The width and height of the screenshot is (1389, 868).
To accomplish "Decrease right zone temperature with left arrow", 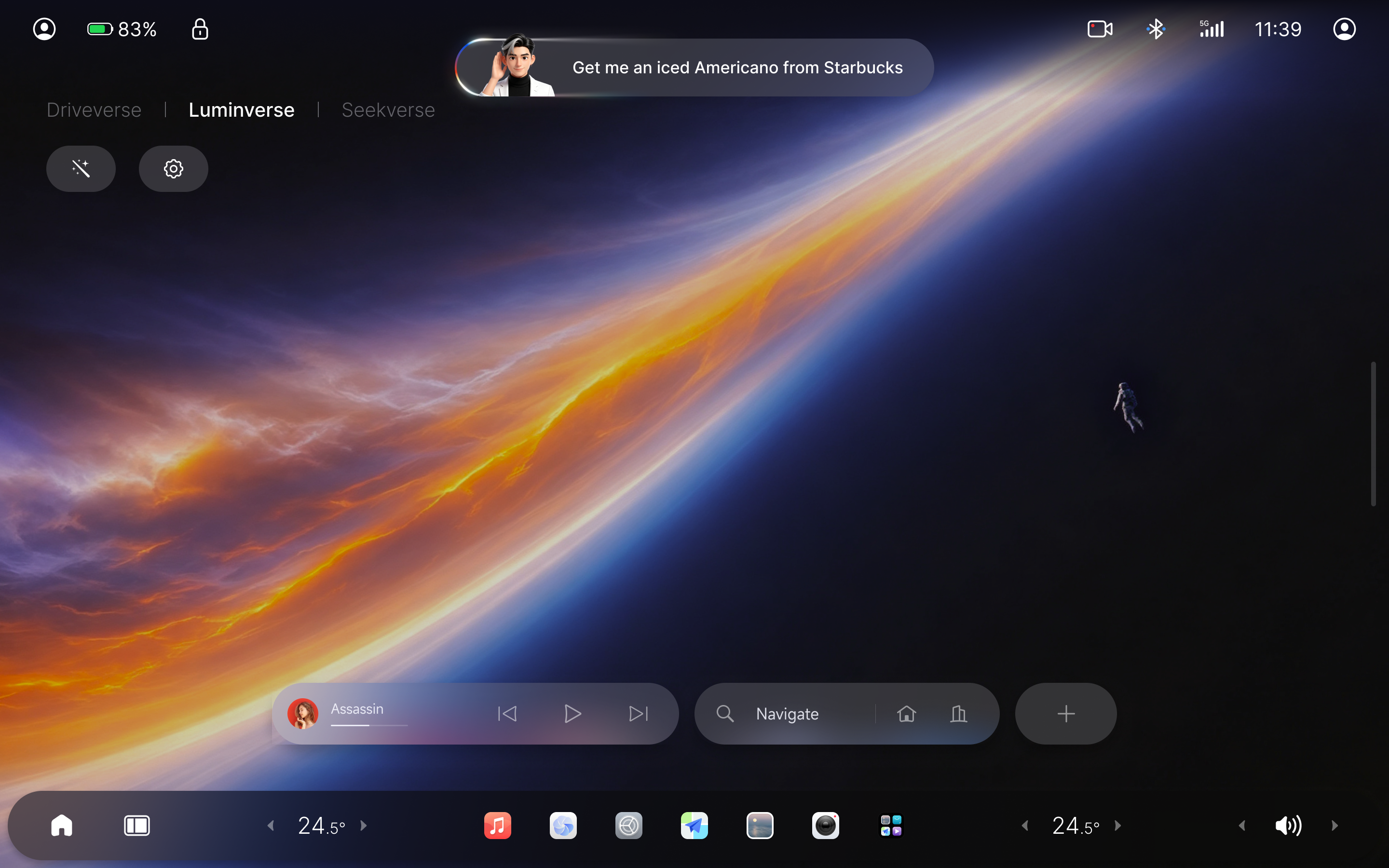I will 1024,826.
